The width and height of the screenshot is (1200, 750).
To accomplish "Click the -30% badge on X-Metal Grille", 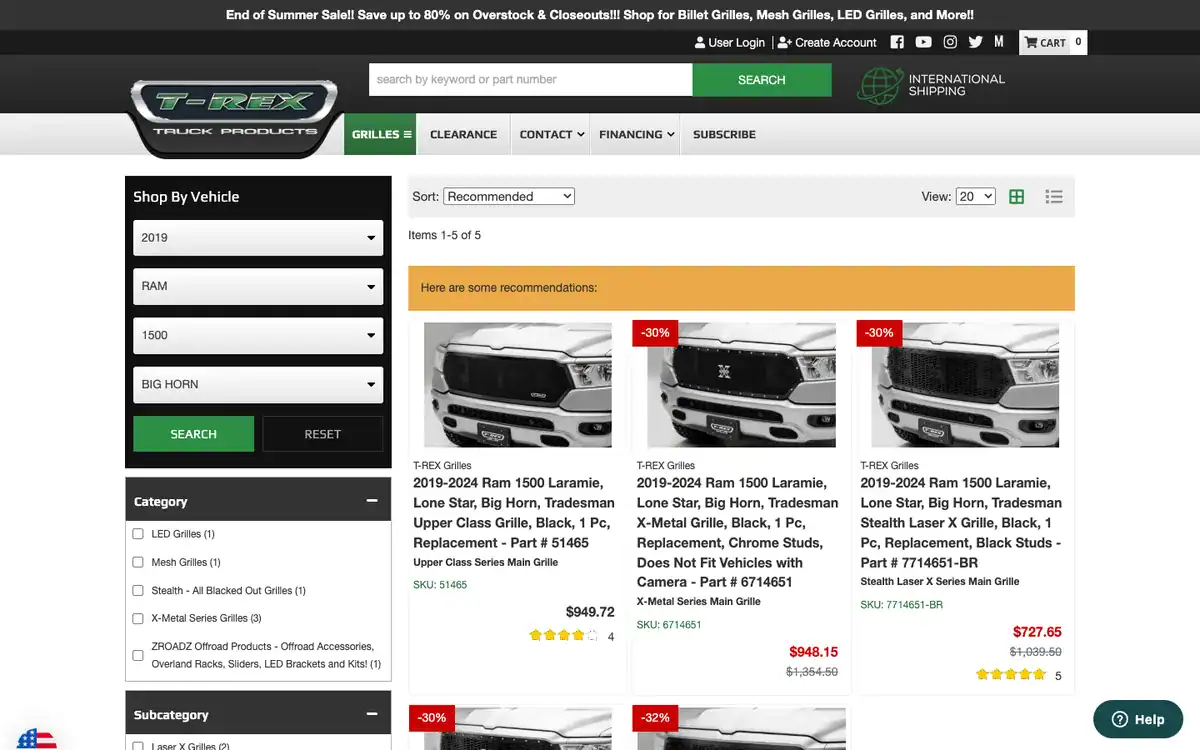I will tap(655, 333).
